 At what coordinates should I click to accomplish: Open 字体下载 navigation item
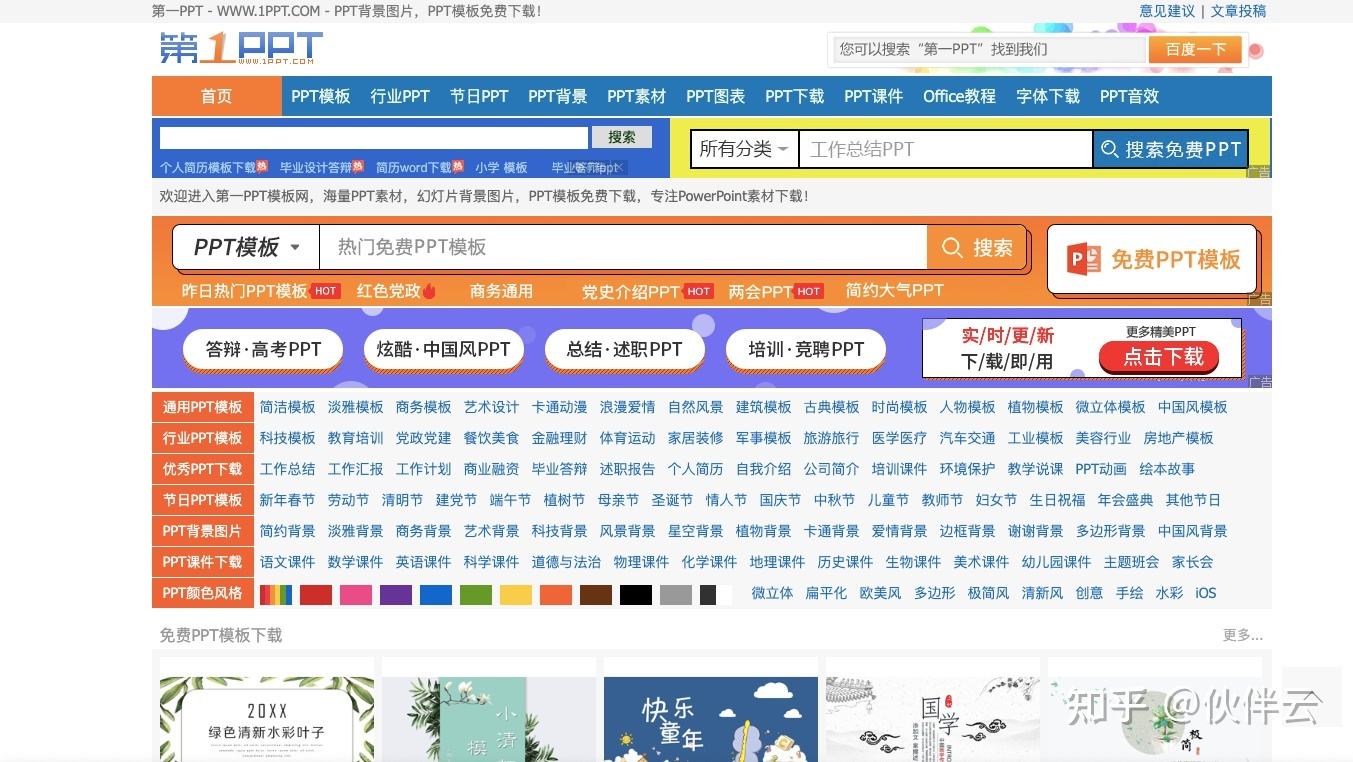[x=1048, y=96]
